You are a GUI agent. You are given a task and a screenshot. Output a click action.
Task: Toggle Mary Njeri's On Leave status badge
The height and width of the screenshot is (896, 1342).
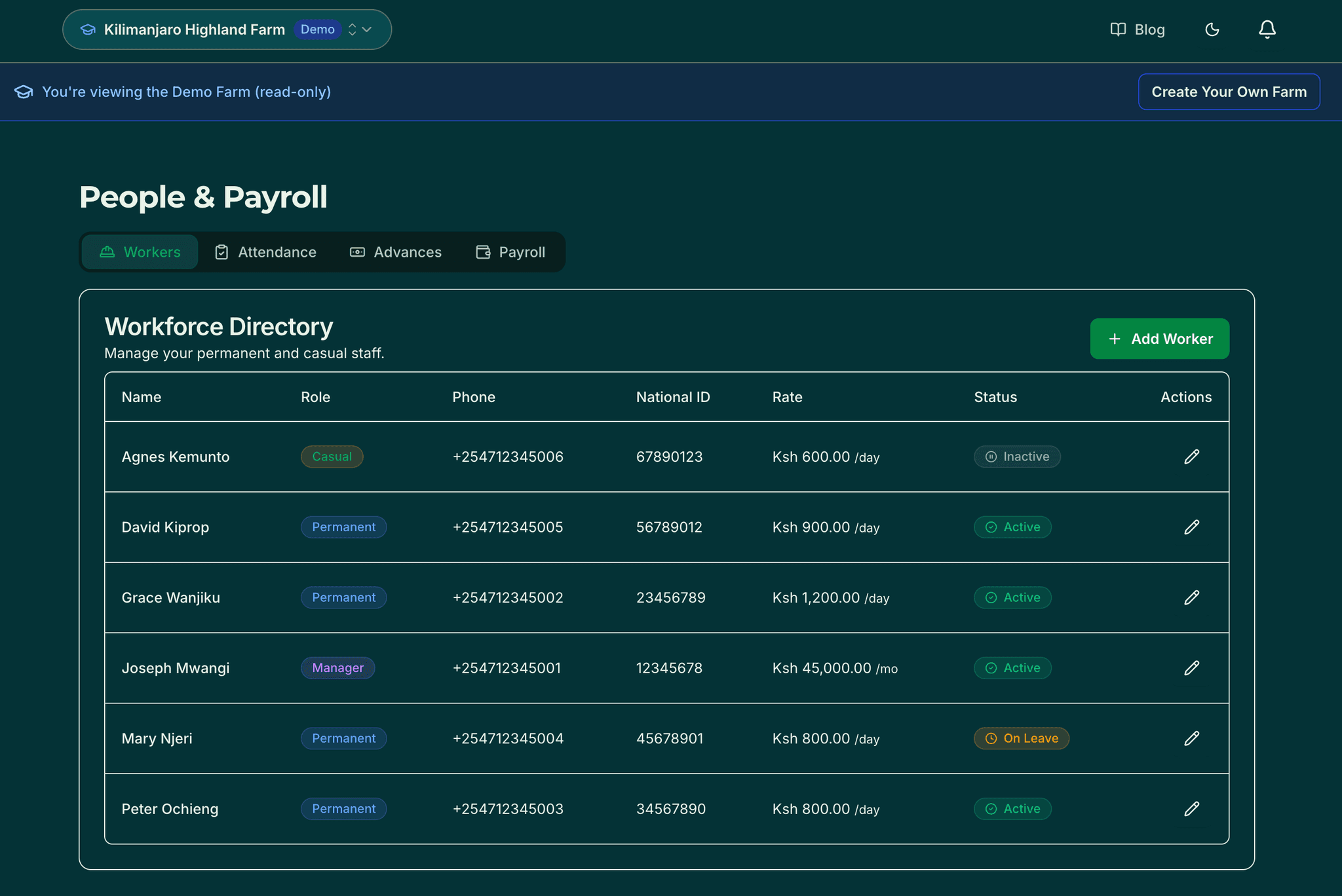(1021, 738)
